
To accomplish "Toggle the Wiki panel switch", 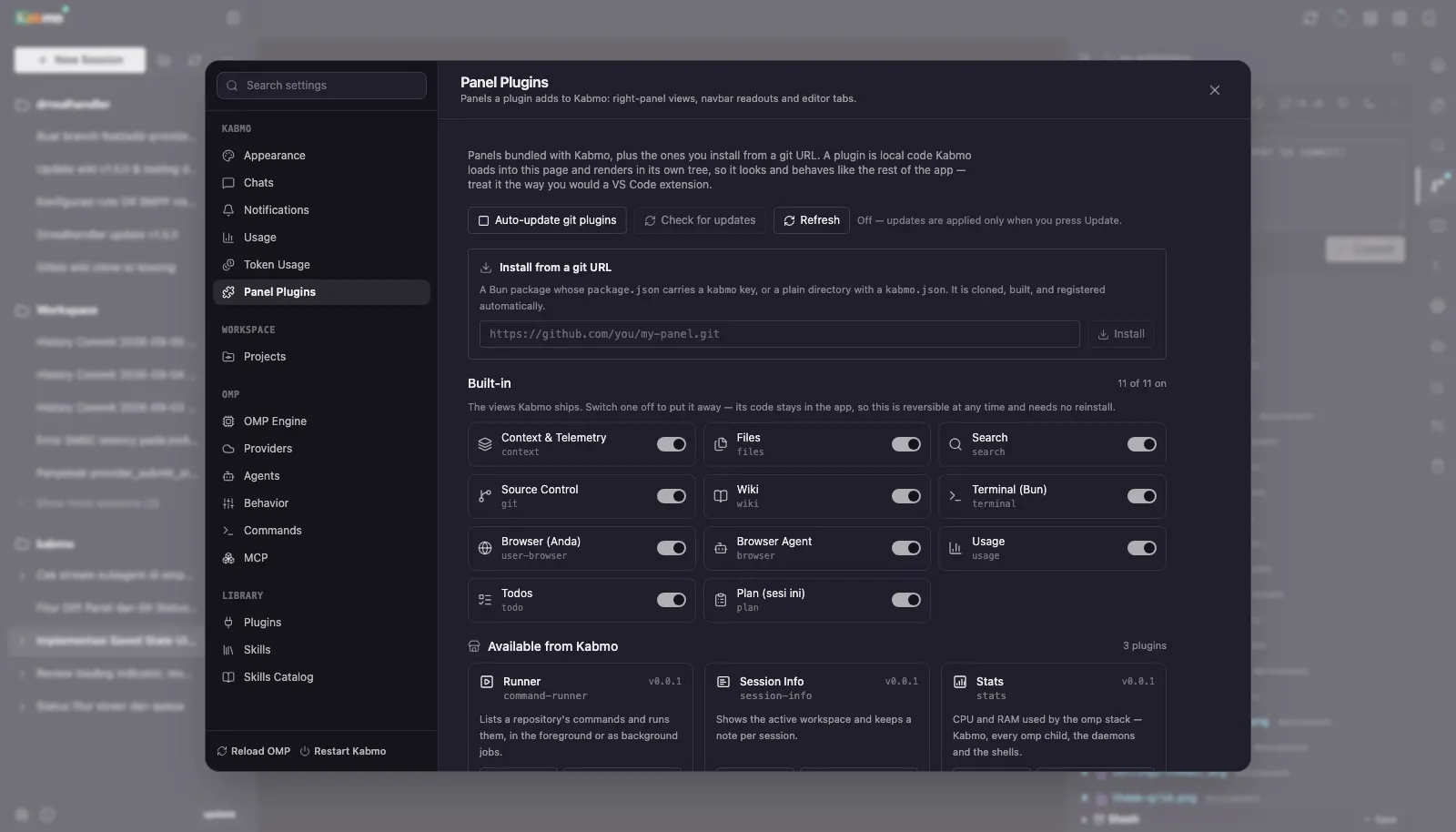I will [x=906, y=496].
